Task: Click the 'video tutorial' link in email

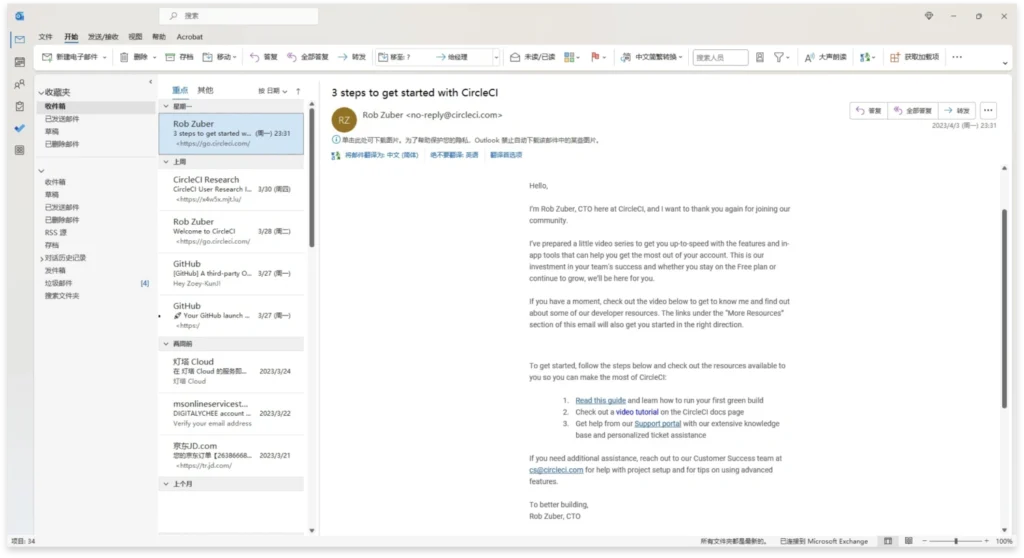Action: 637,412
